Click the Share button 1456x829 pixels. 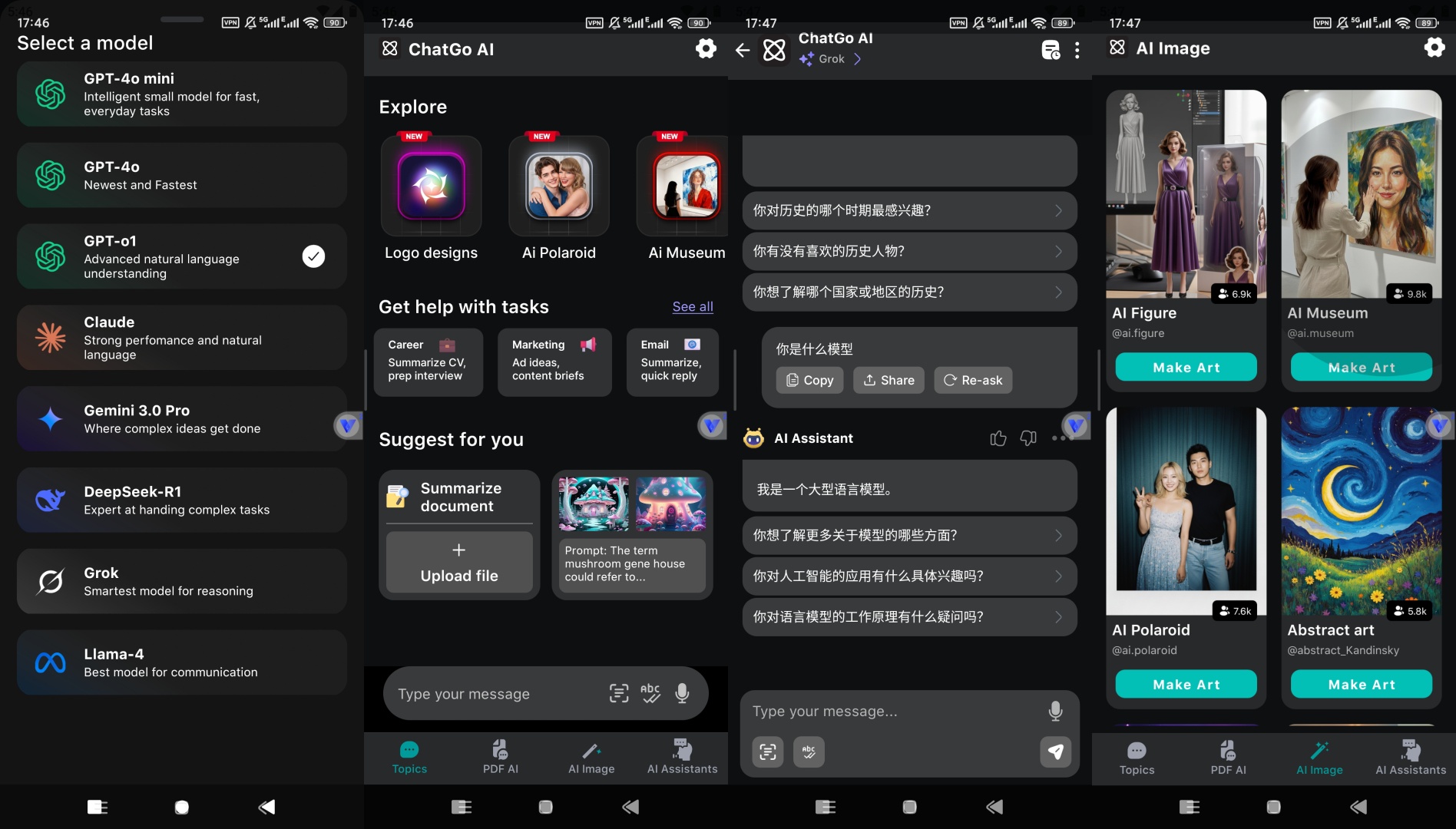coord(888,380)
